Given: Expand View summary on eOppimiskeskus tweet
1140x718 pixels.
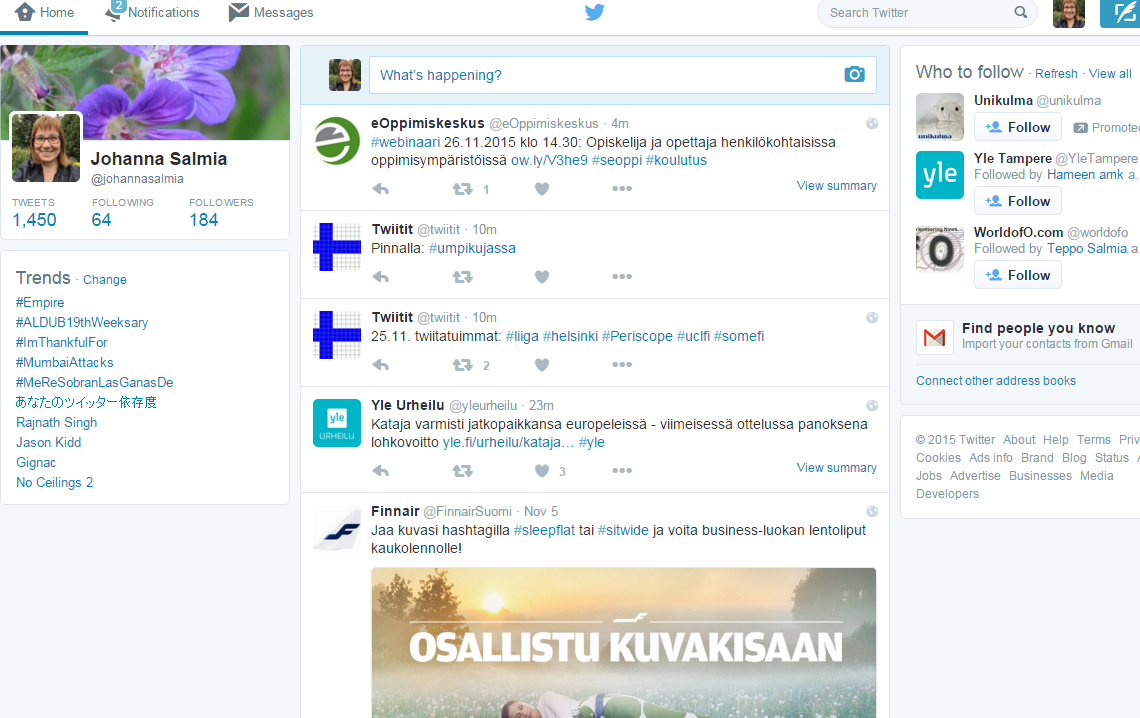Looking at the screenshot, I should click(836, 186).
